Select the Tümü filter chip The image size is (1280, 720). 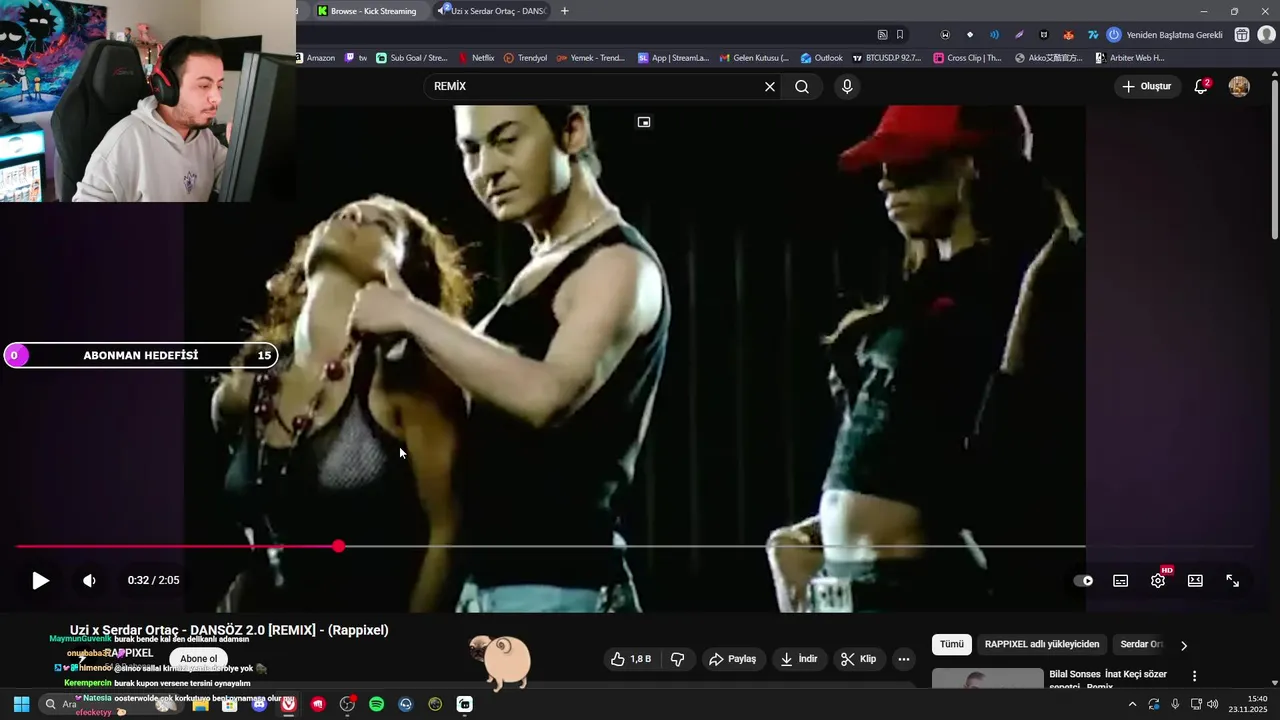tap(952, 645)
